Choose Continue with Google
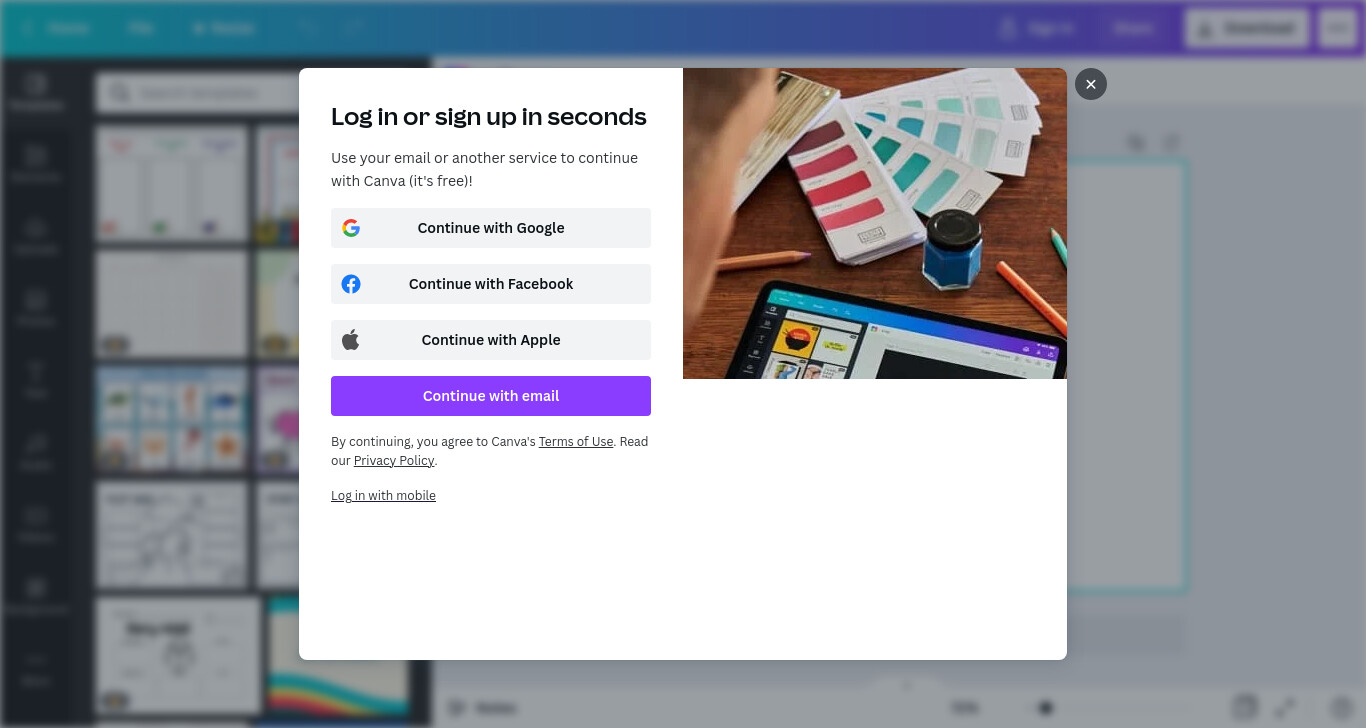Image resolution: width=1366 pixels, height=728 pixels. (x=491, y=228)
